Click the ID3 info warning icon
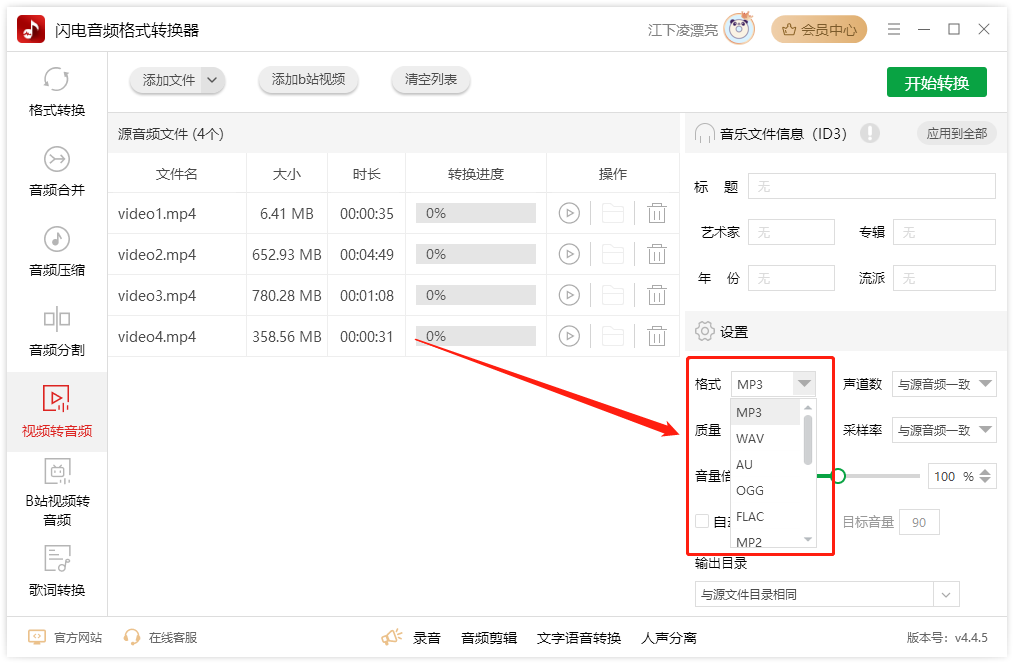1014x664 pixels. (870, 133)
